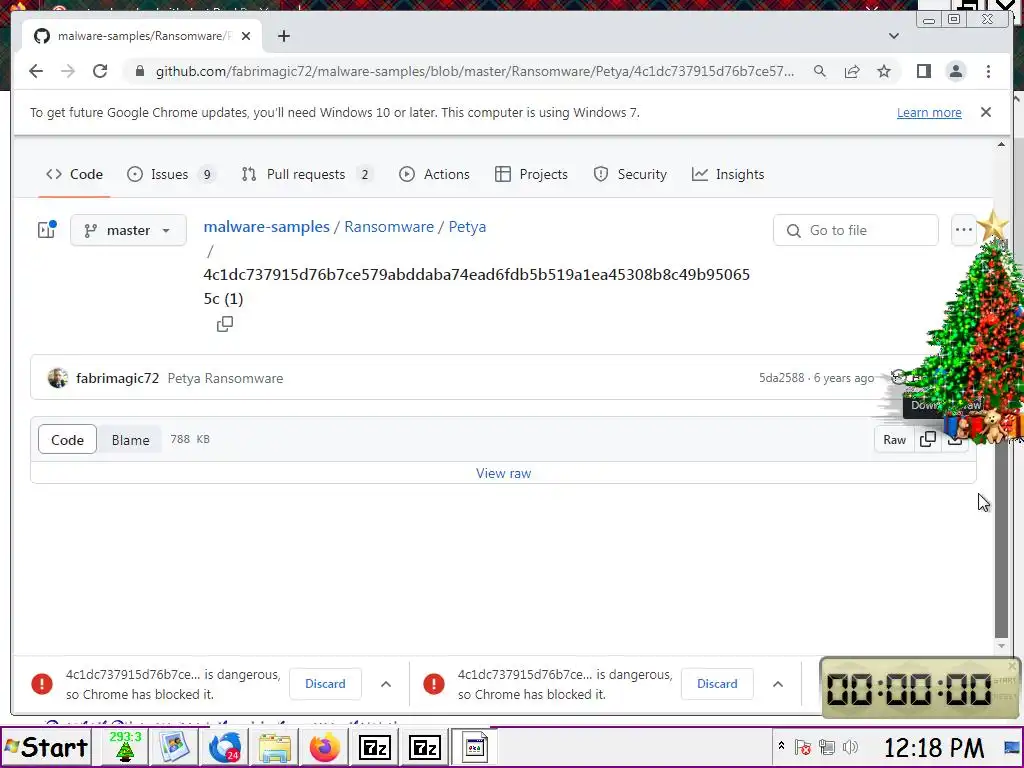The height and width of the screenshot is (768, 1024).
Task: Open the Christmas tree countdown taskbar icon
Action: pos(125,748)
